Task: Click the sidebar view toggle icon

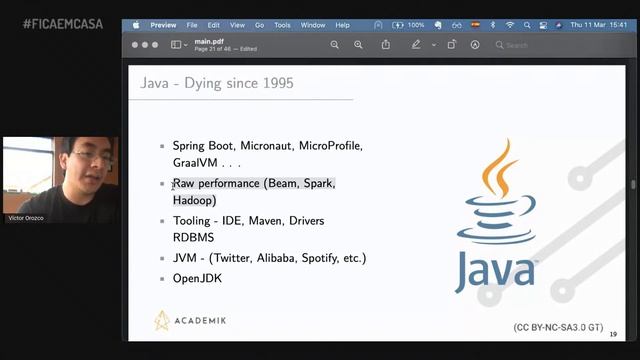Action: tap(176, 45)
